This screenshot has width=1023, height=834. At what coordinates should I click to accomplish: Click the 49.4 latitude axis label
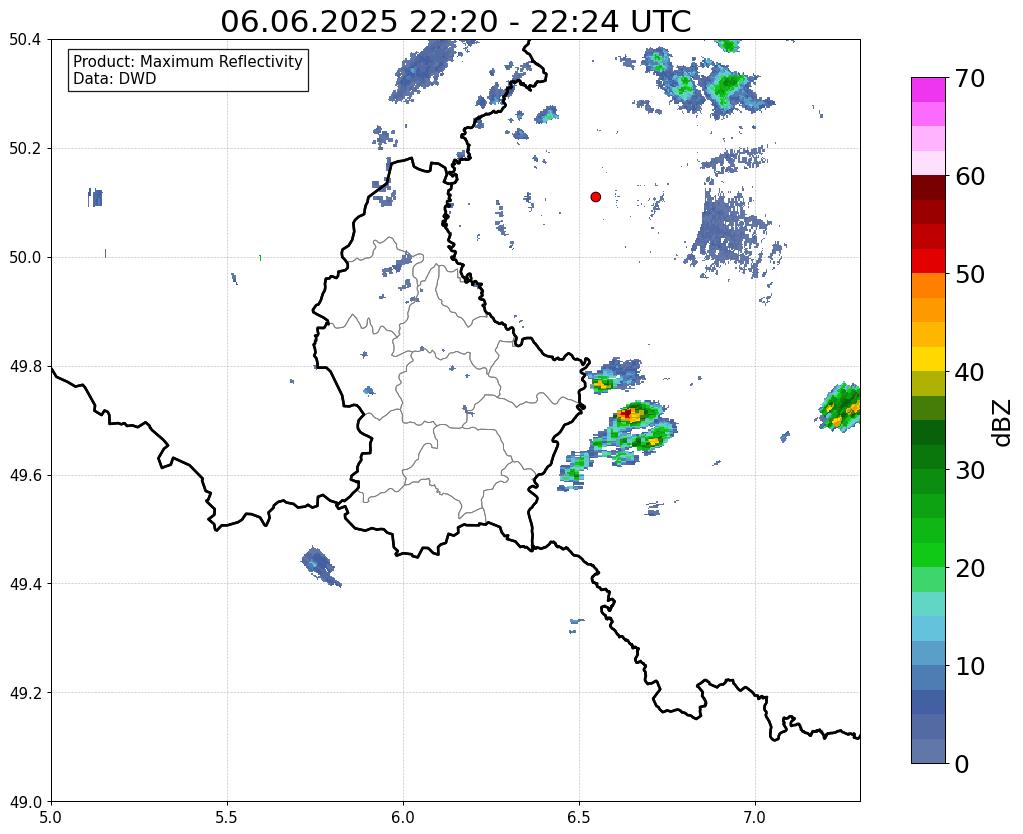[x=25, y=584]
